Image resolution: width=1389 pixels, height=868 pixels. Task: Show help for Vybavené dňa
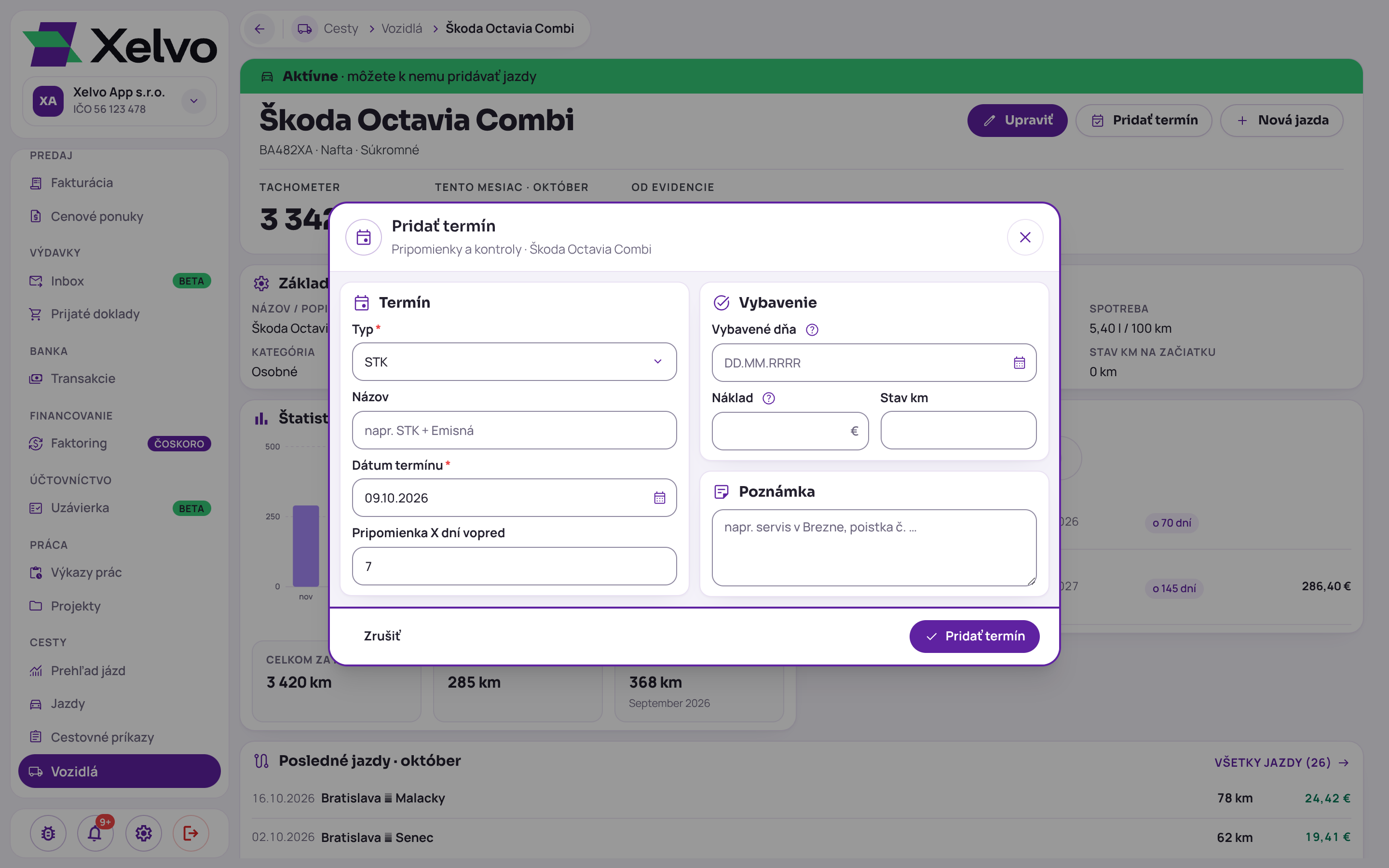pos(812,329)
